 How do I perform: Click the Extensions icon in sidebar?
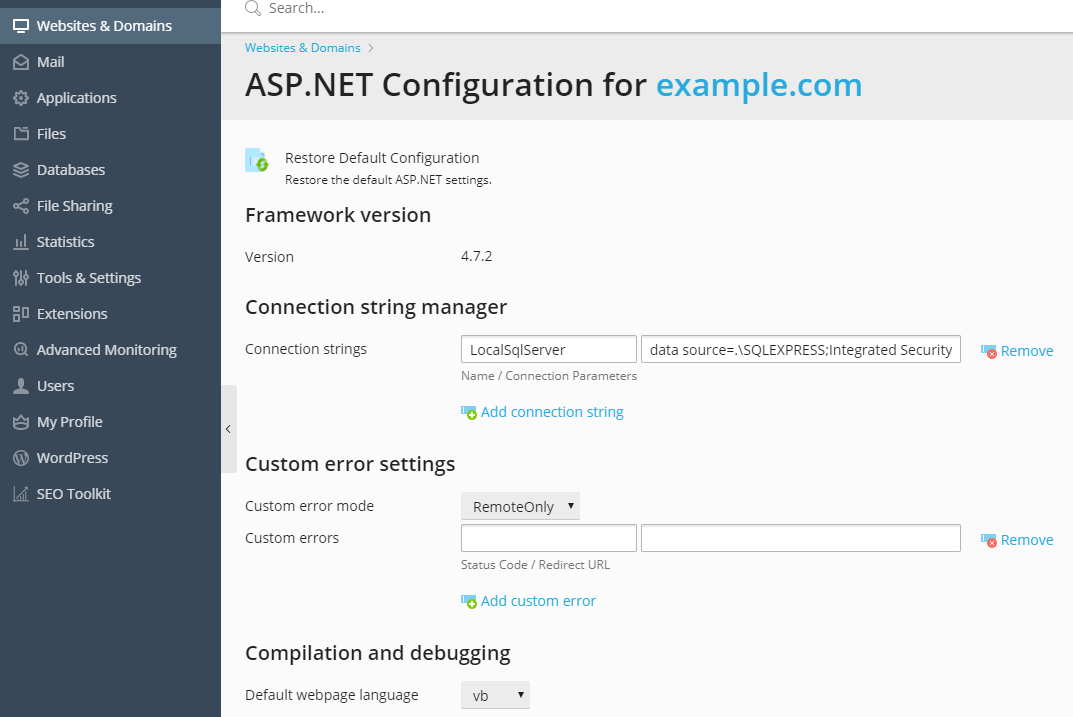pos(21,314)
